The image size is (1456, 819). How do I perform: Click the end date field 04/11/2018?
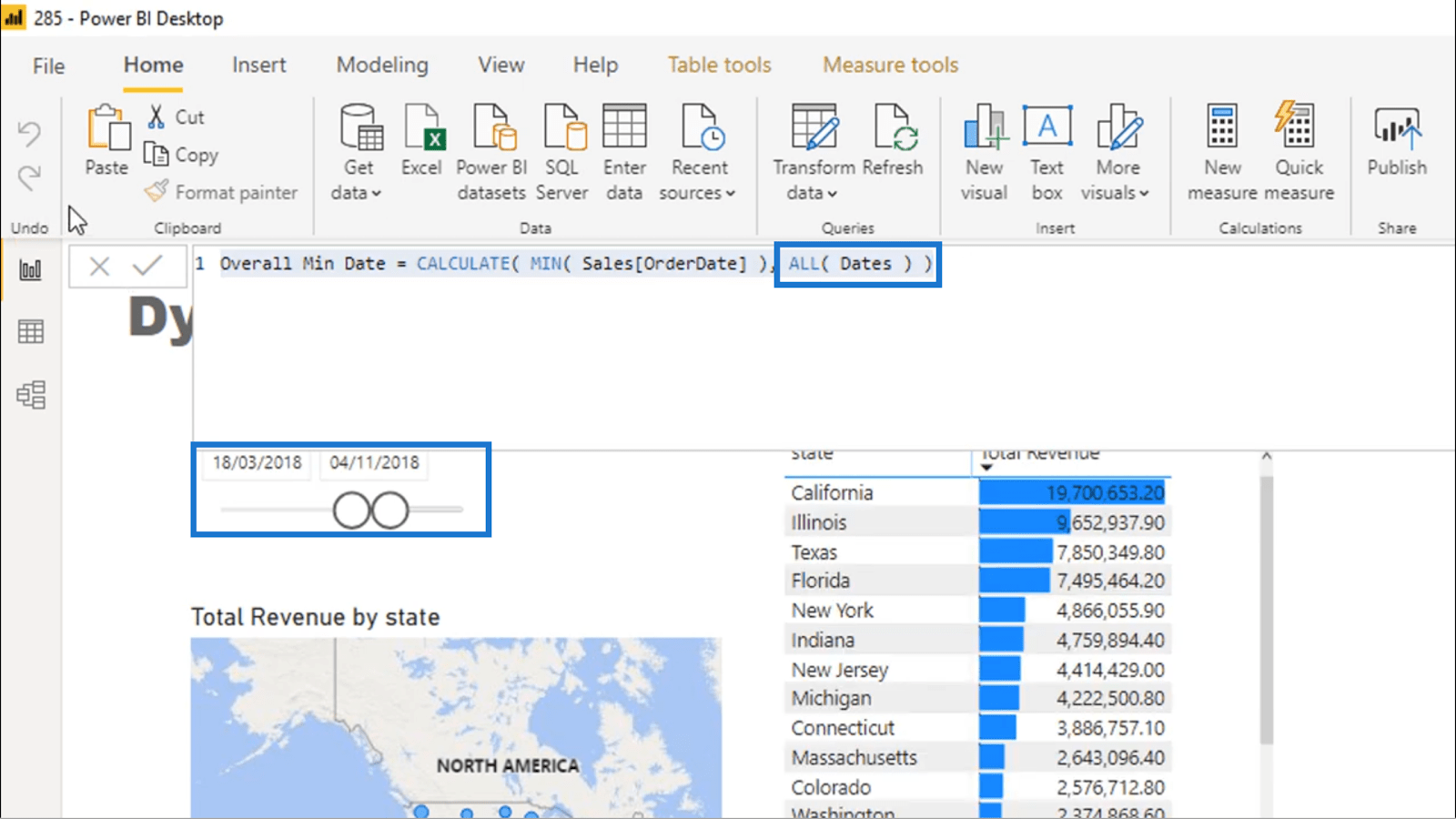click(x=374, y=462)
